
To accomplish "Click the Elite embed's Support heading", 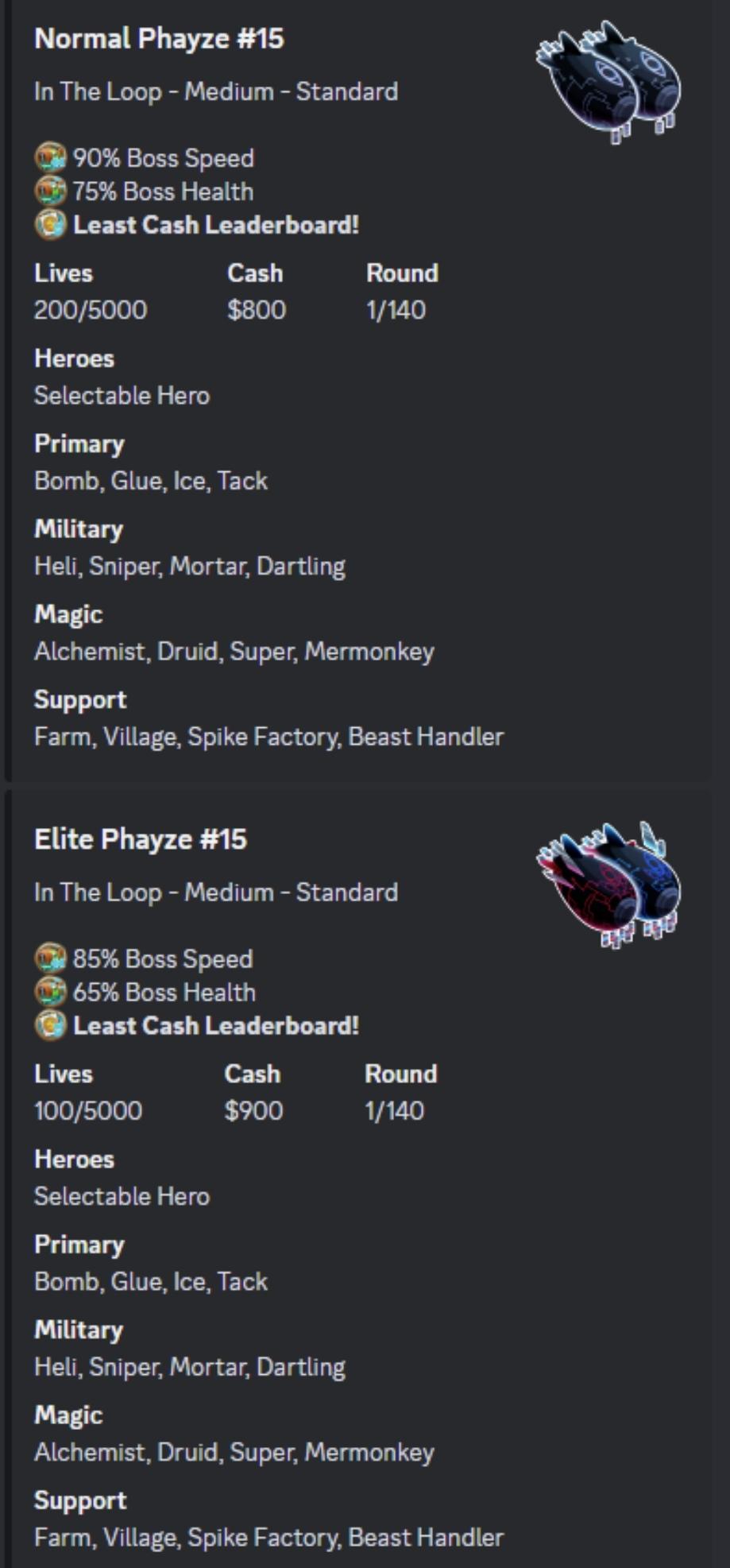I will [x=80, y=1500].
